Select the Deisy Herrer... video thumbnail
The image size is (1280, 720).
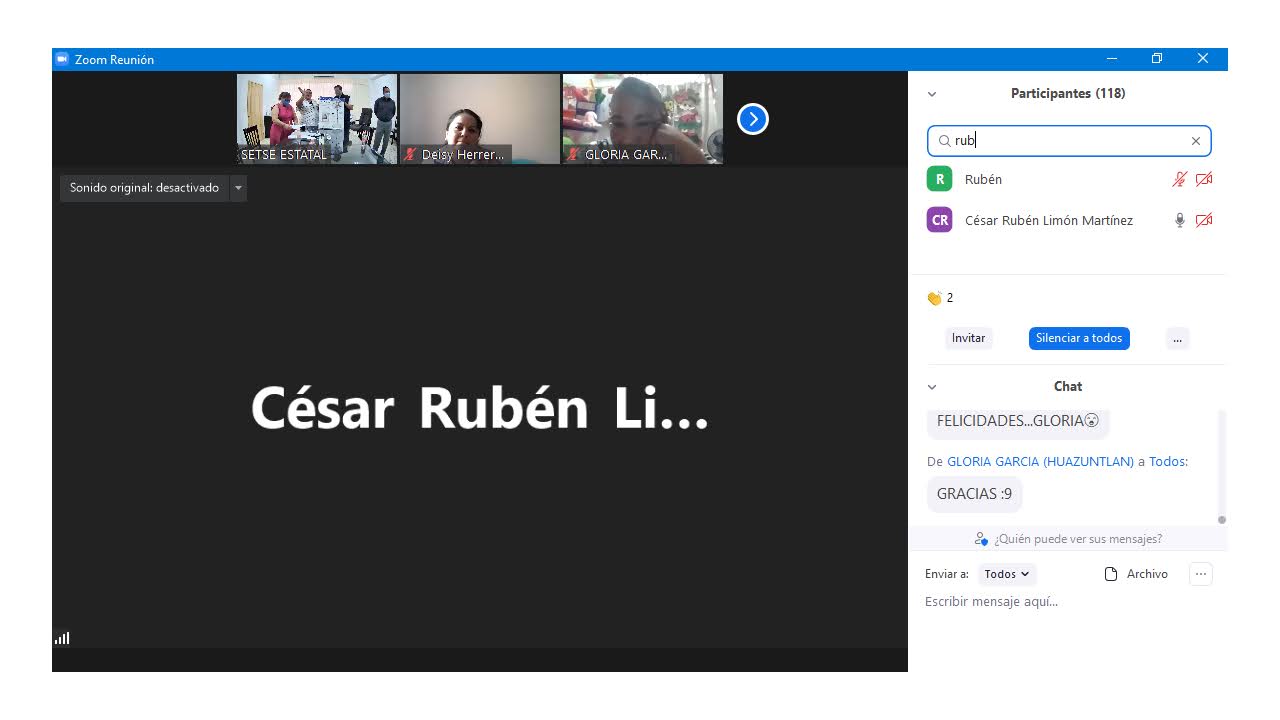tap(480, 119)
